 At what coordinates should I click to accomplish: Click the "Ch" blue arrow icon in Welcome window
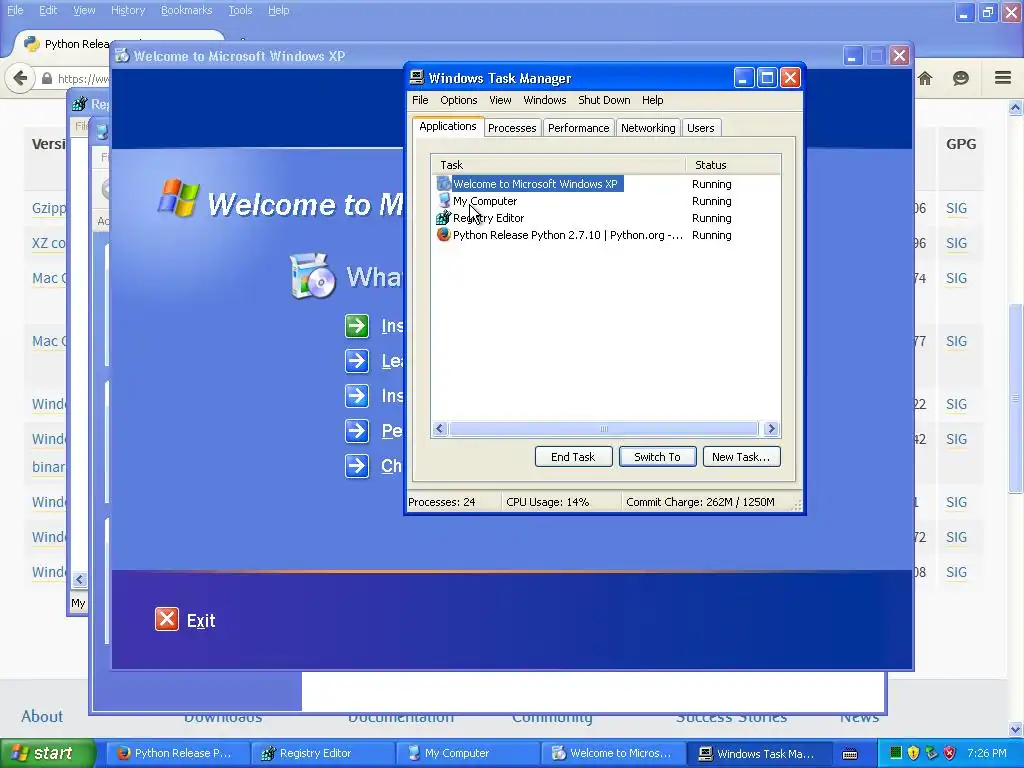point(357,466)
